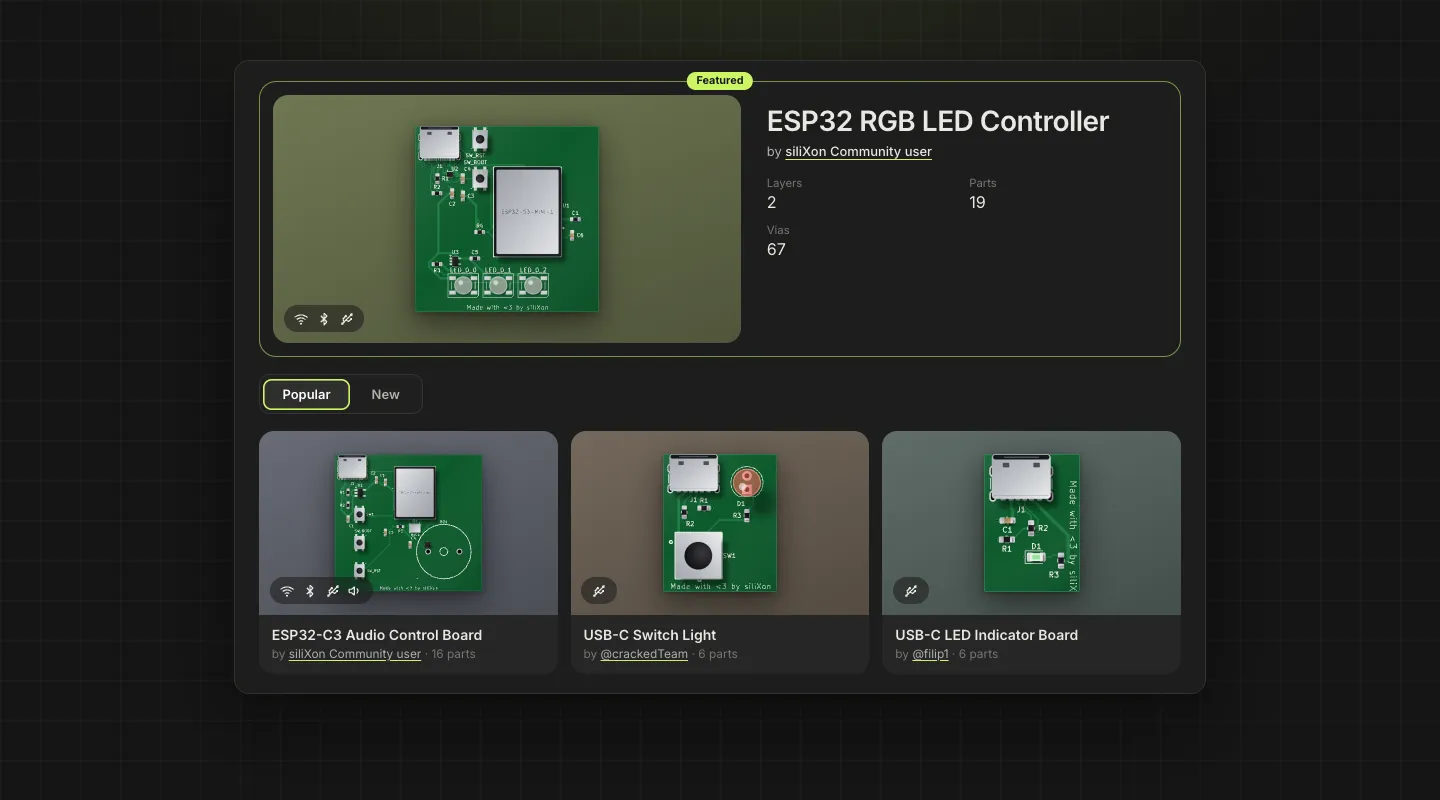Open ESP32-C3 Audio Control Board title
Viewport: 1440px width, 800px height.
[377, 635]
